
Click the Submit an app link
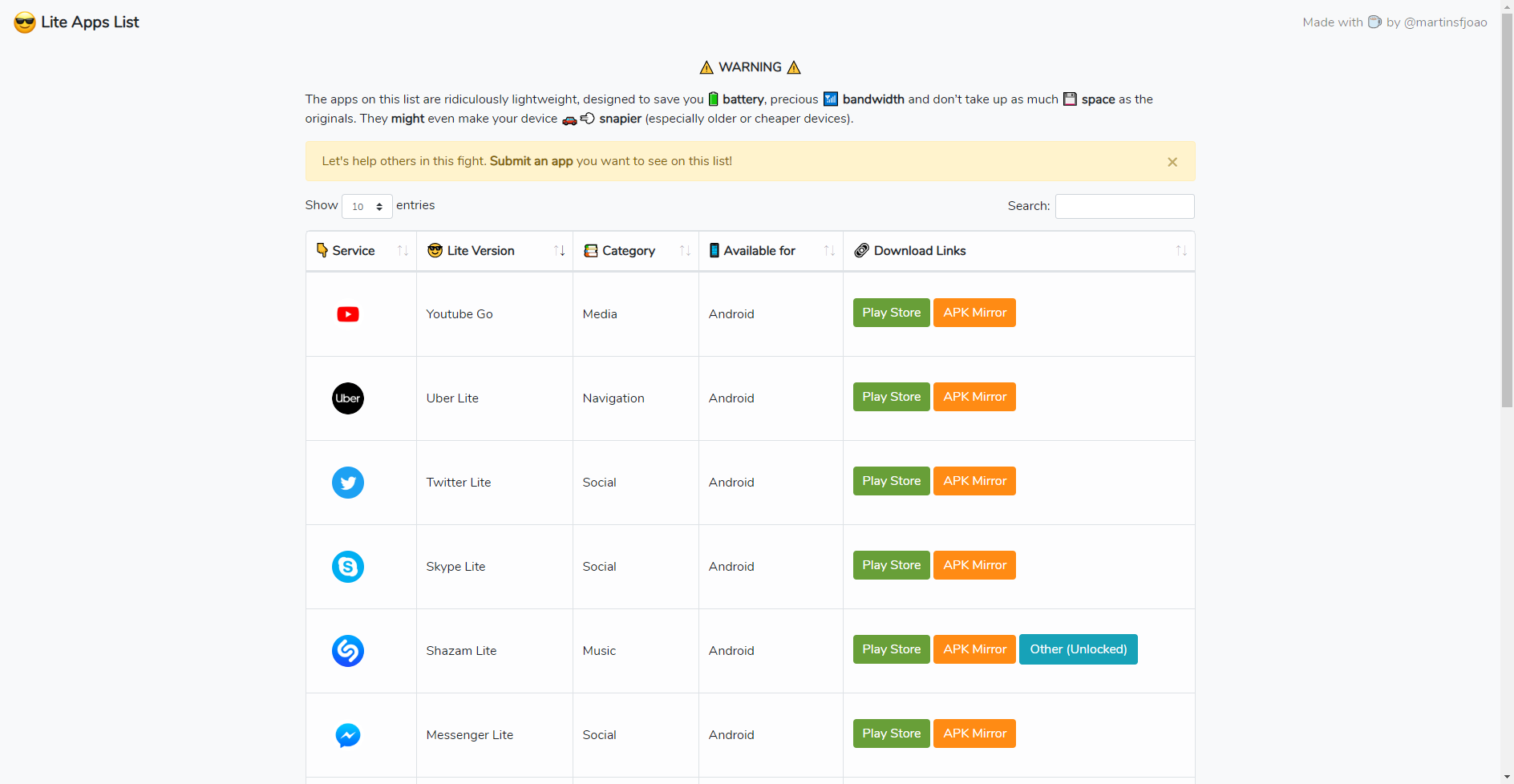click(x=531, y=161)
